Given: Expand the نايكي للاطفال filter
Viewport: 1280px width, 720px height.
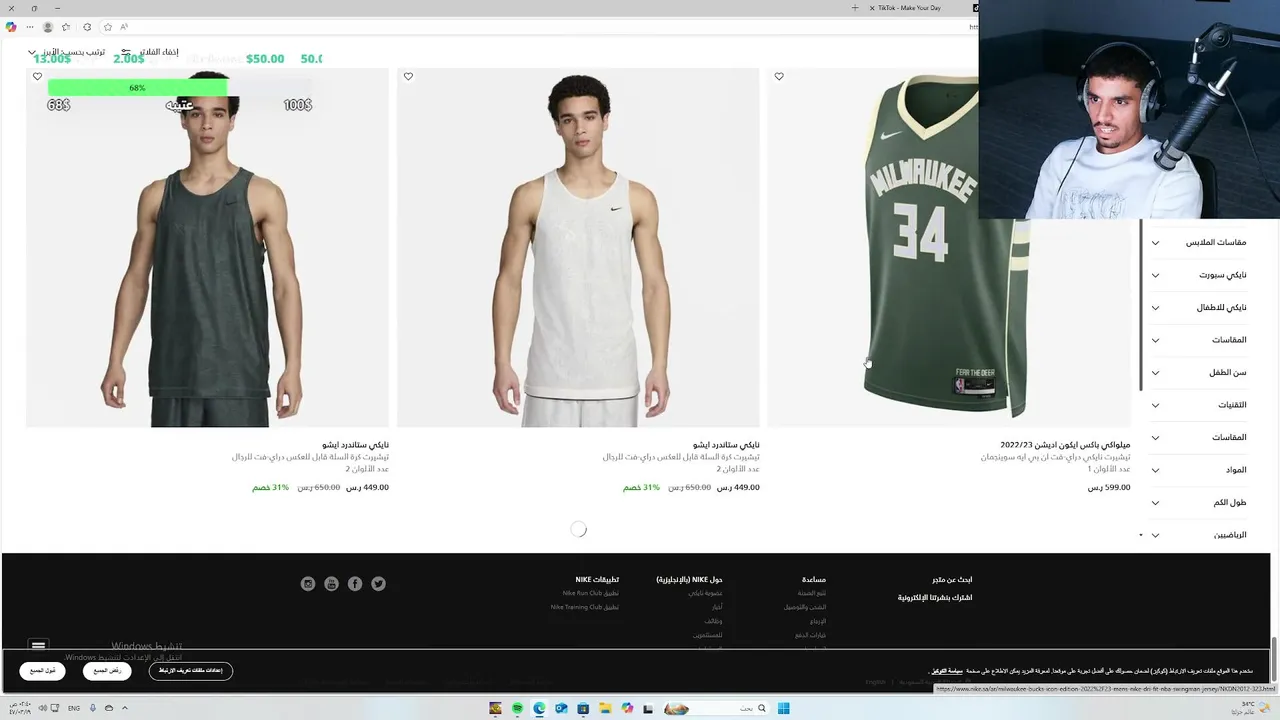Looking at the screenshot, I should tap(1200, 308).
